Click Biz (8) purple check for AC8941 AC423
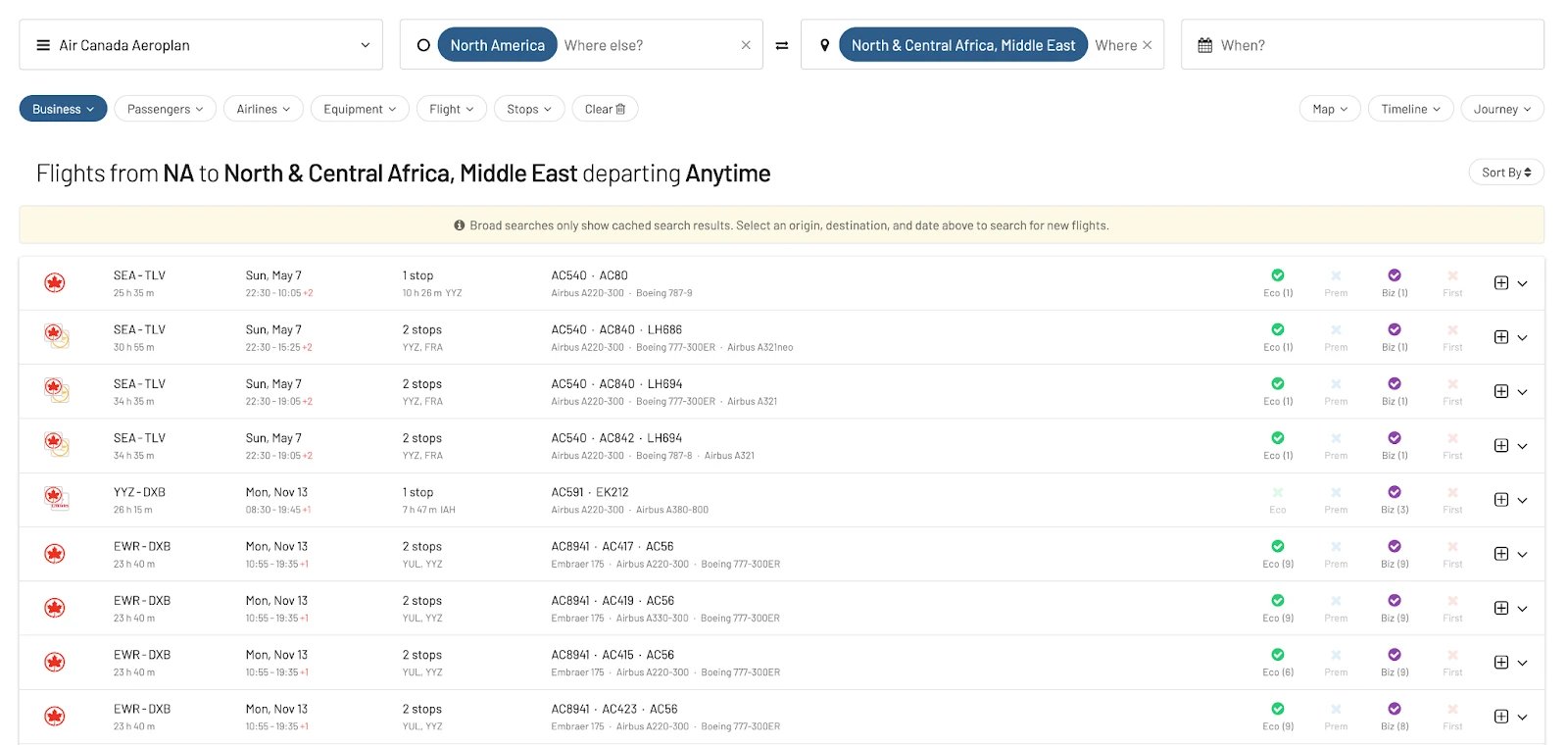 pyautogui.click(x=1395, y=709)
